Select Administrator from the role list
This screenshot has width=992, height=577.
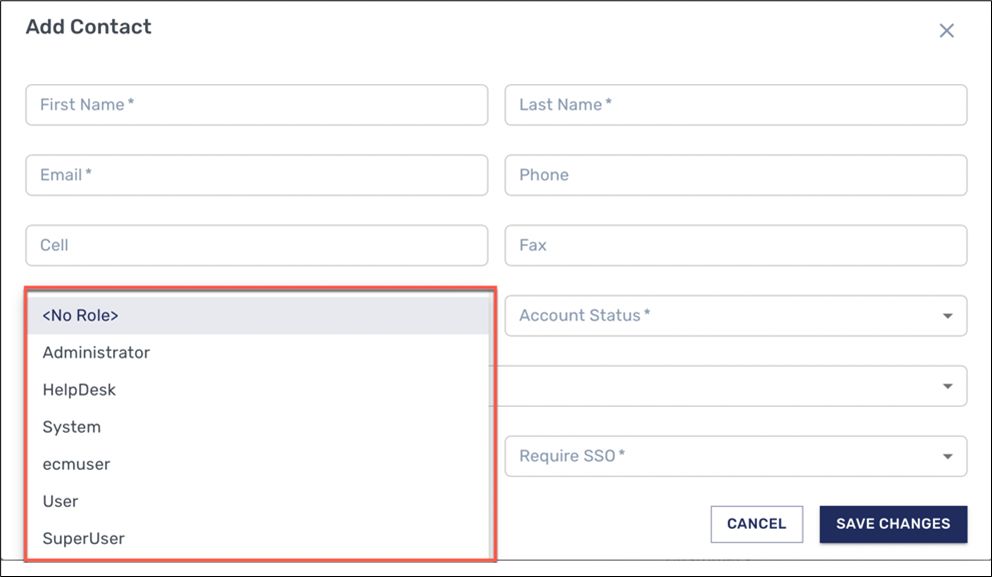point(95,352)
